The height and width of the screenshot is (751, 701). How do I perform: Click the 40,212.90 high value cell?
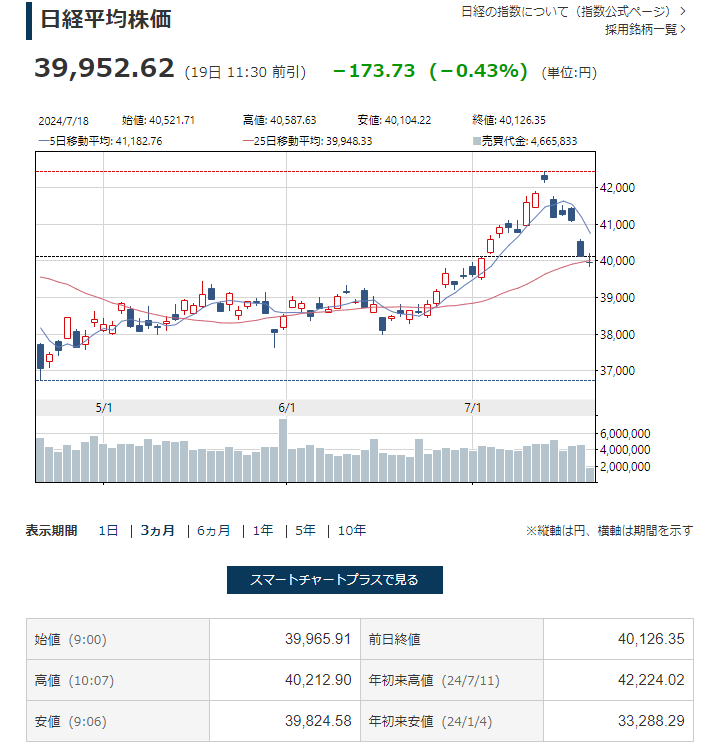[x=285, y=680]
